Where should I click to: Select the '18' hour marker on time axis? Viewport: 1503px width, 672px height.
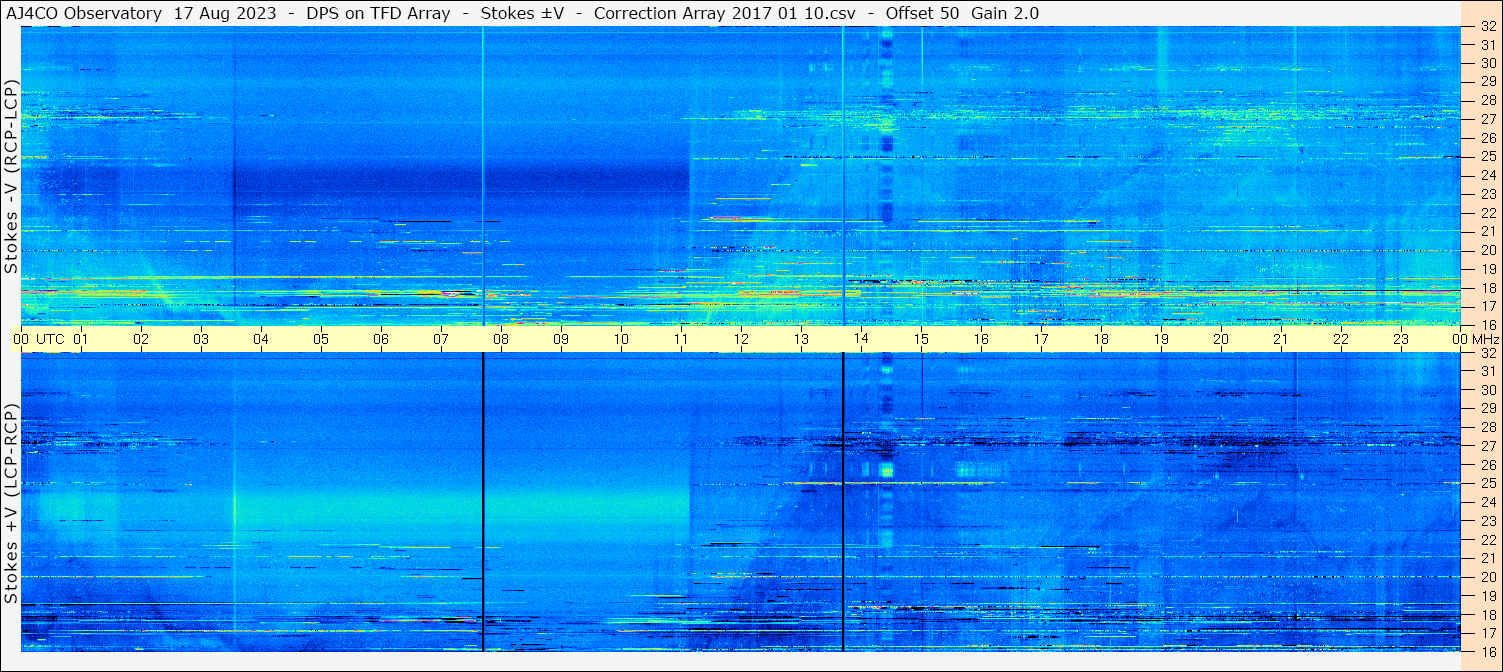(x=1101, y=339)
